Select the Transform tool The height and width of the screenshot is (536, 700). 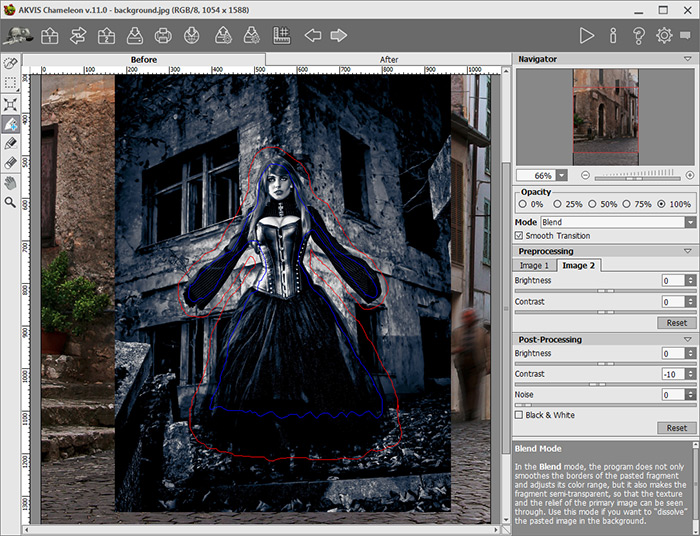coord(10,104)
